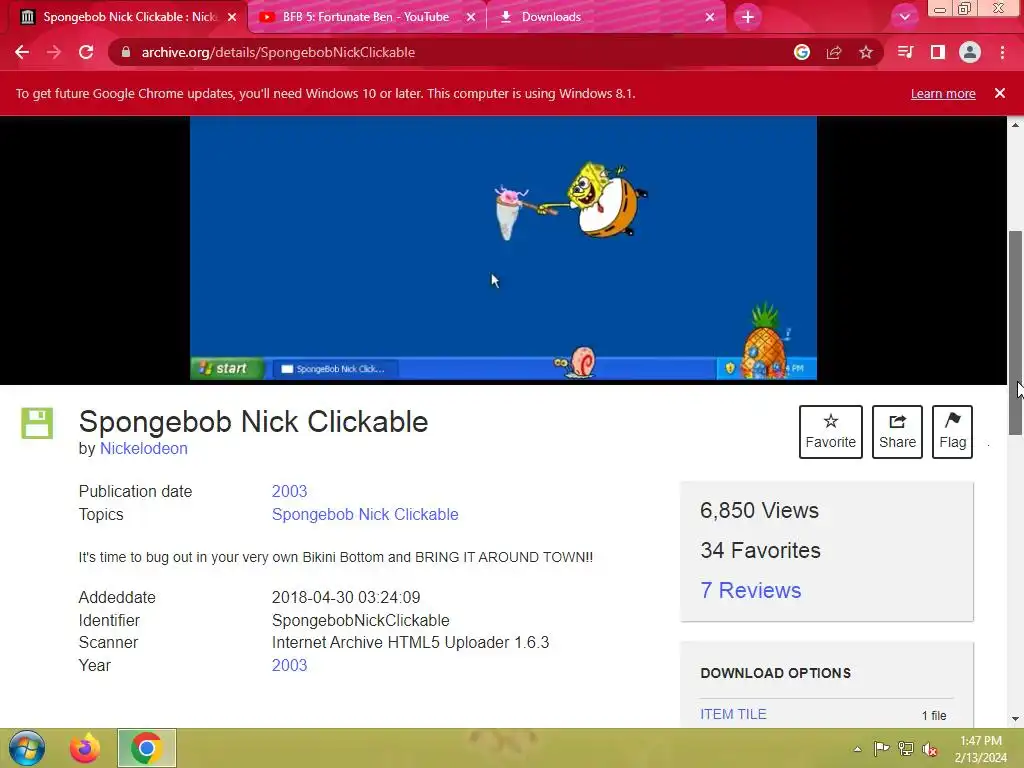Open Spongebob Nick Clickable topic link
This screenshot has height=768, width=1024.
(x=365, y=515)
